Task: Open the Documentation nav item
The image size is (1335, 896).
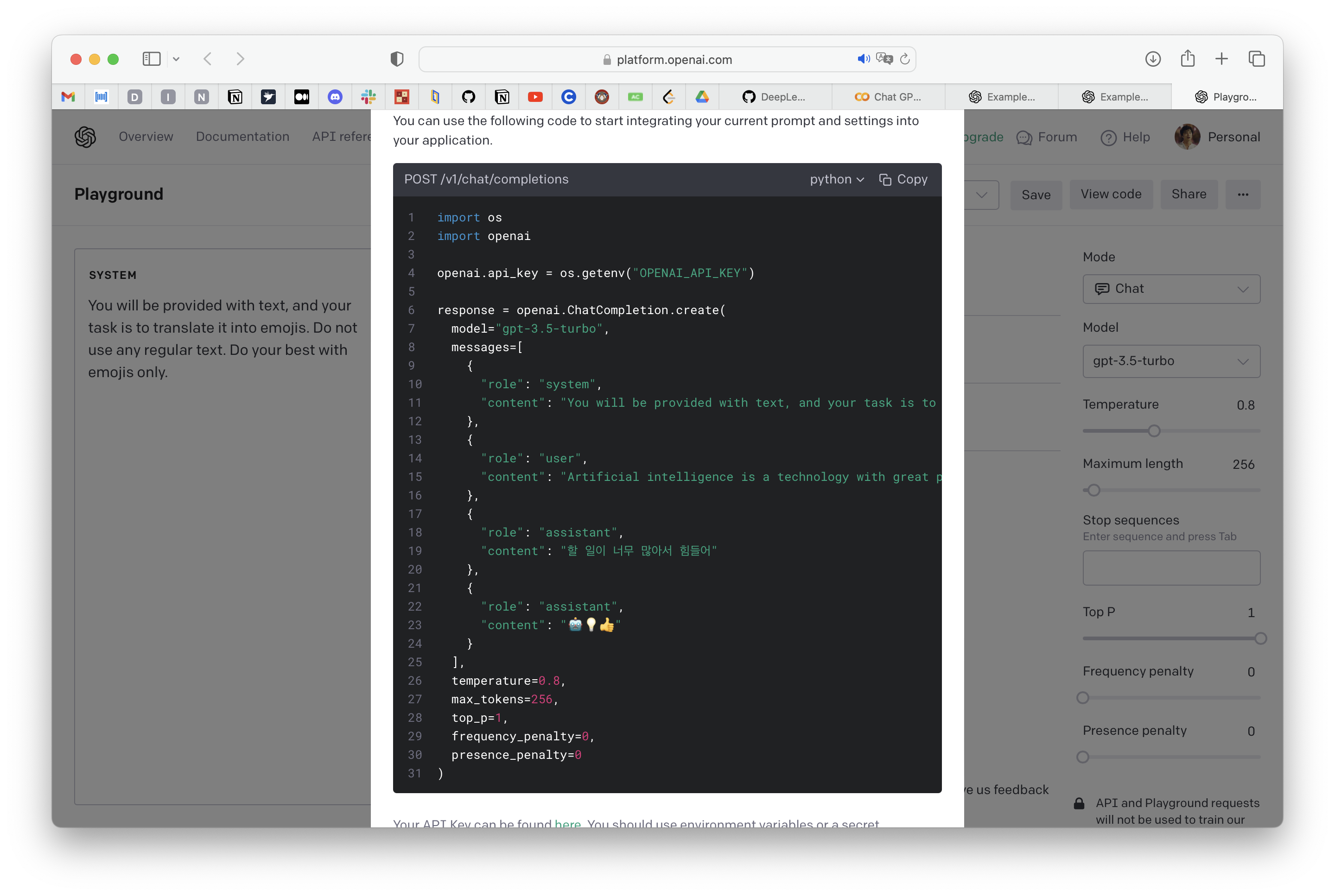Action: 242,137
